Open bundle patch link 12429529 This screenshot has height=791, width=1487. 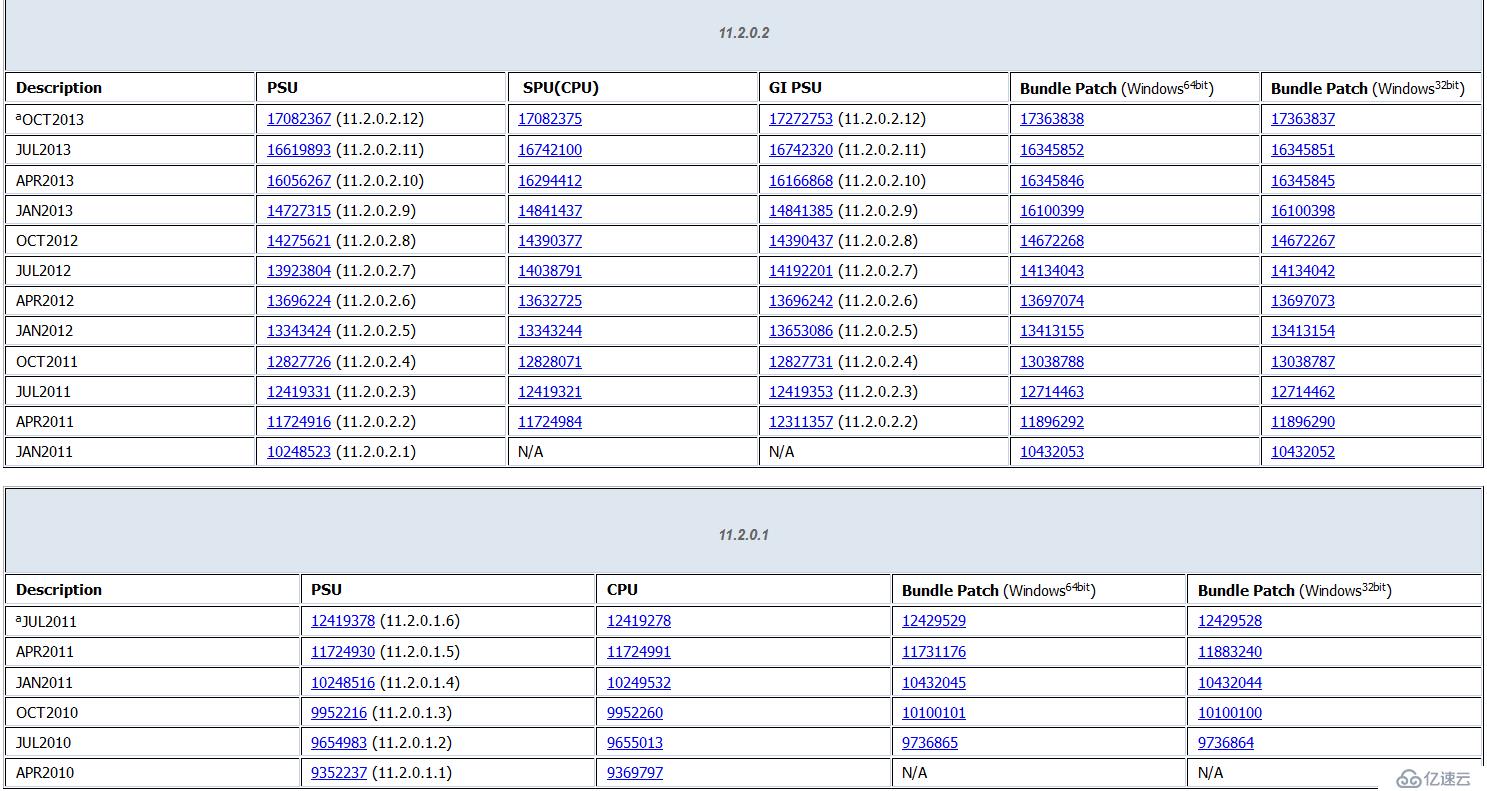click(x=934, y=621)
